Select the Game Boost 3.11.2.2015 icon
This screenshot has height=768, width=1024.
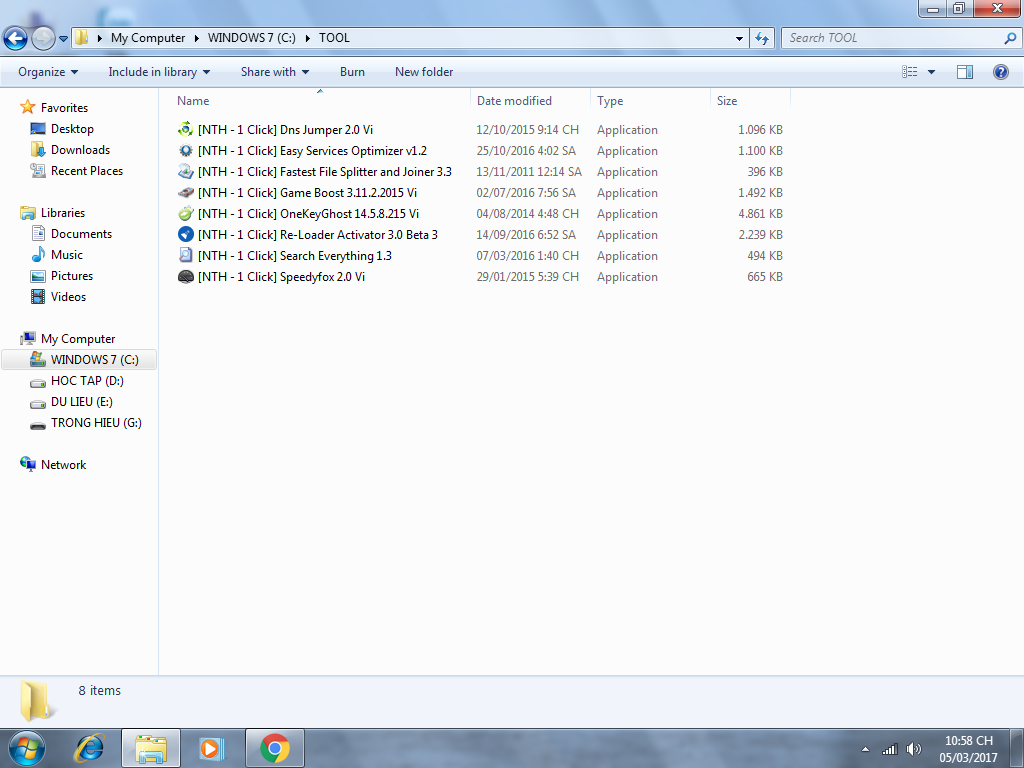186,193
